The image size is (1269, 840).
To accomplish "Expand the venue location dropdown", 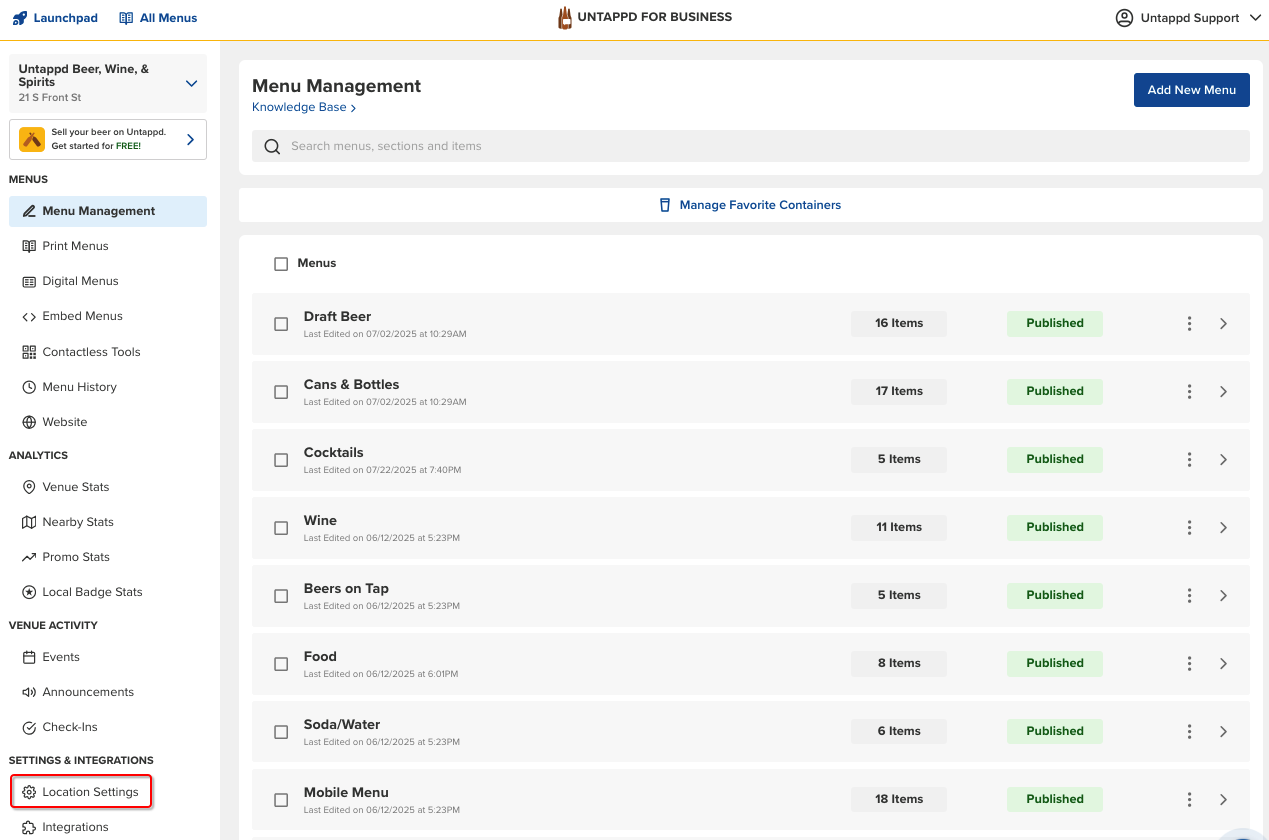I will (x=191, y=84).
